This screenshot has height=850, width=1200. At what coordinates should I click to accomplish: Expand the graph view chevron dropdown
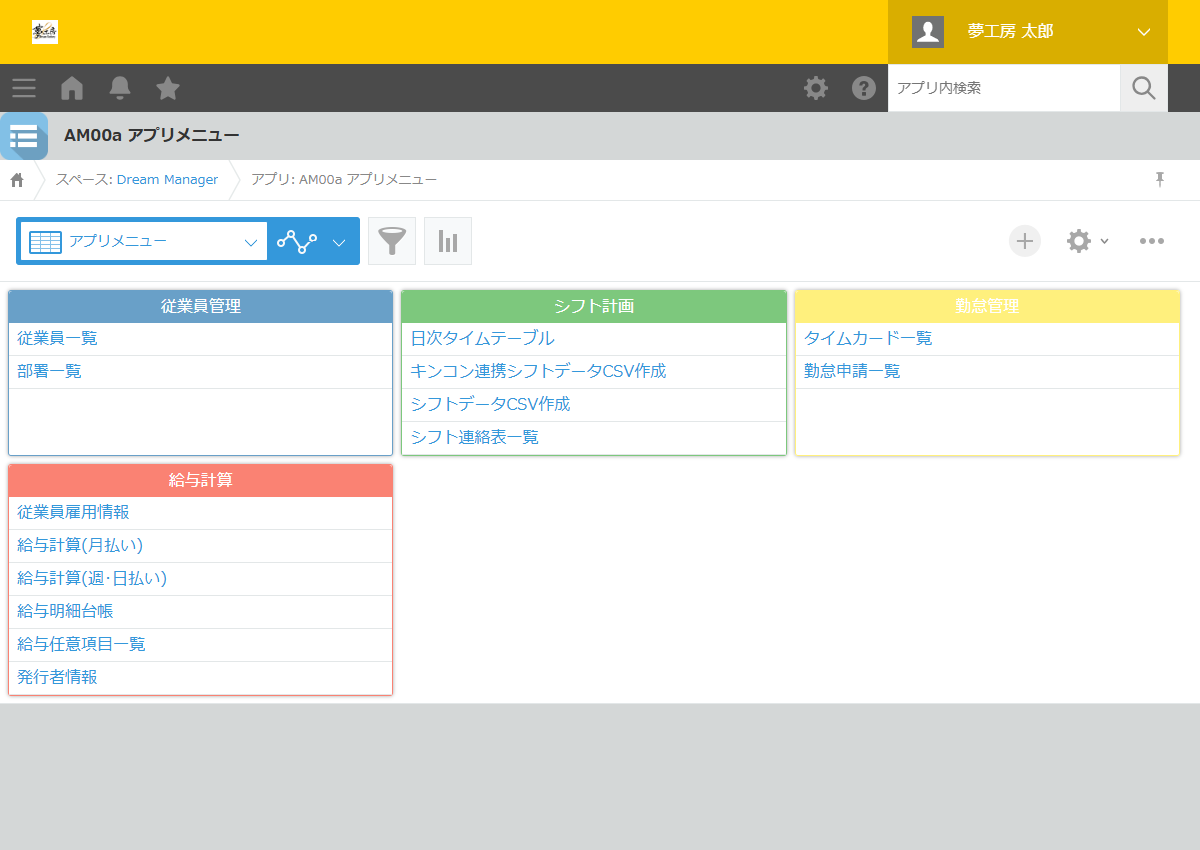(339, 242)
